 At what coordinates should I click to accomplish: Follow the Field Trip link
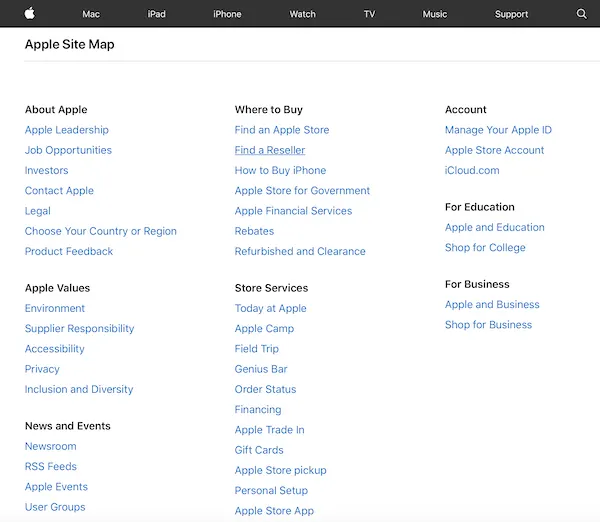[257, 349]
